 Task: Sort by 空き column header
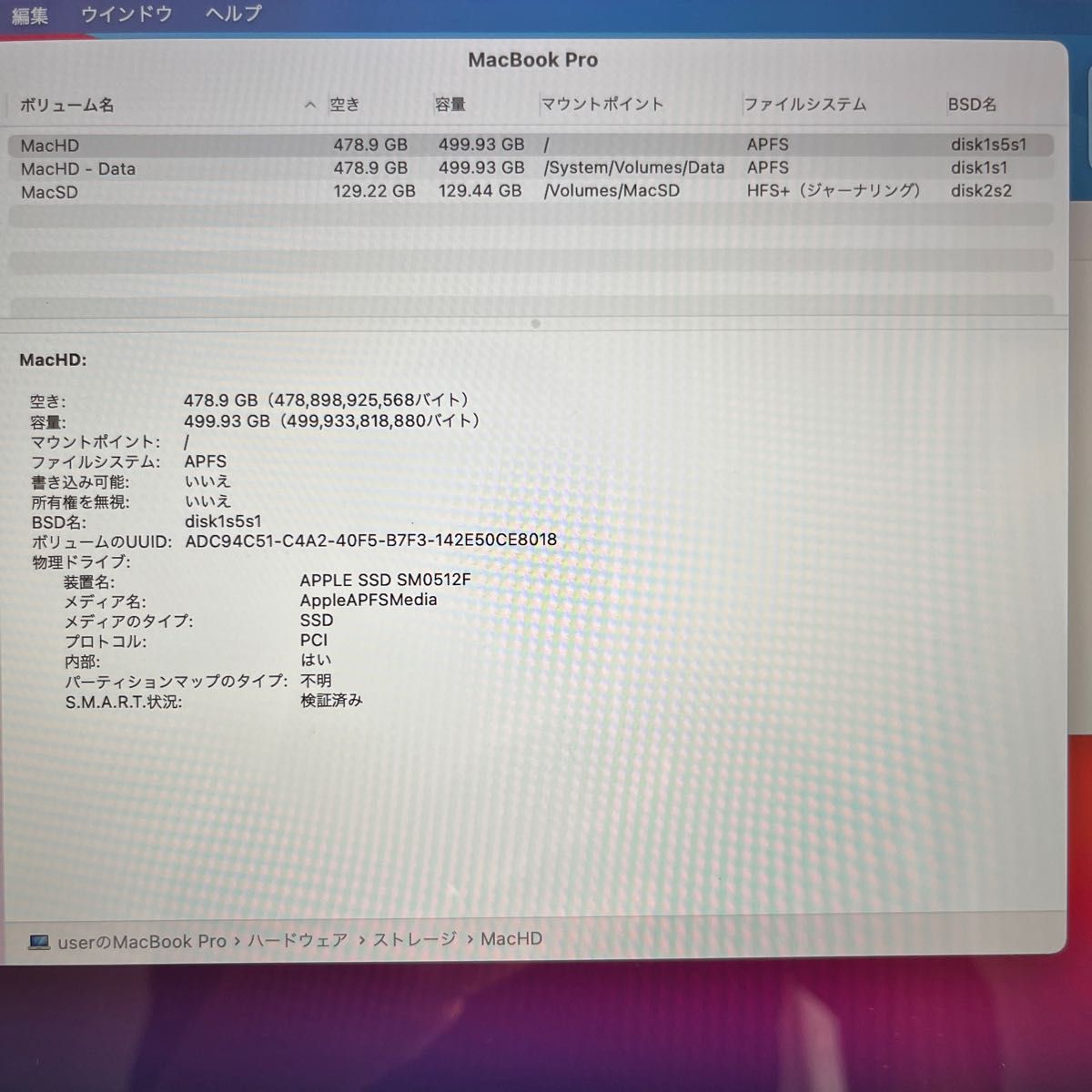pos(345,105)
